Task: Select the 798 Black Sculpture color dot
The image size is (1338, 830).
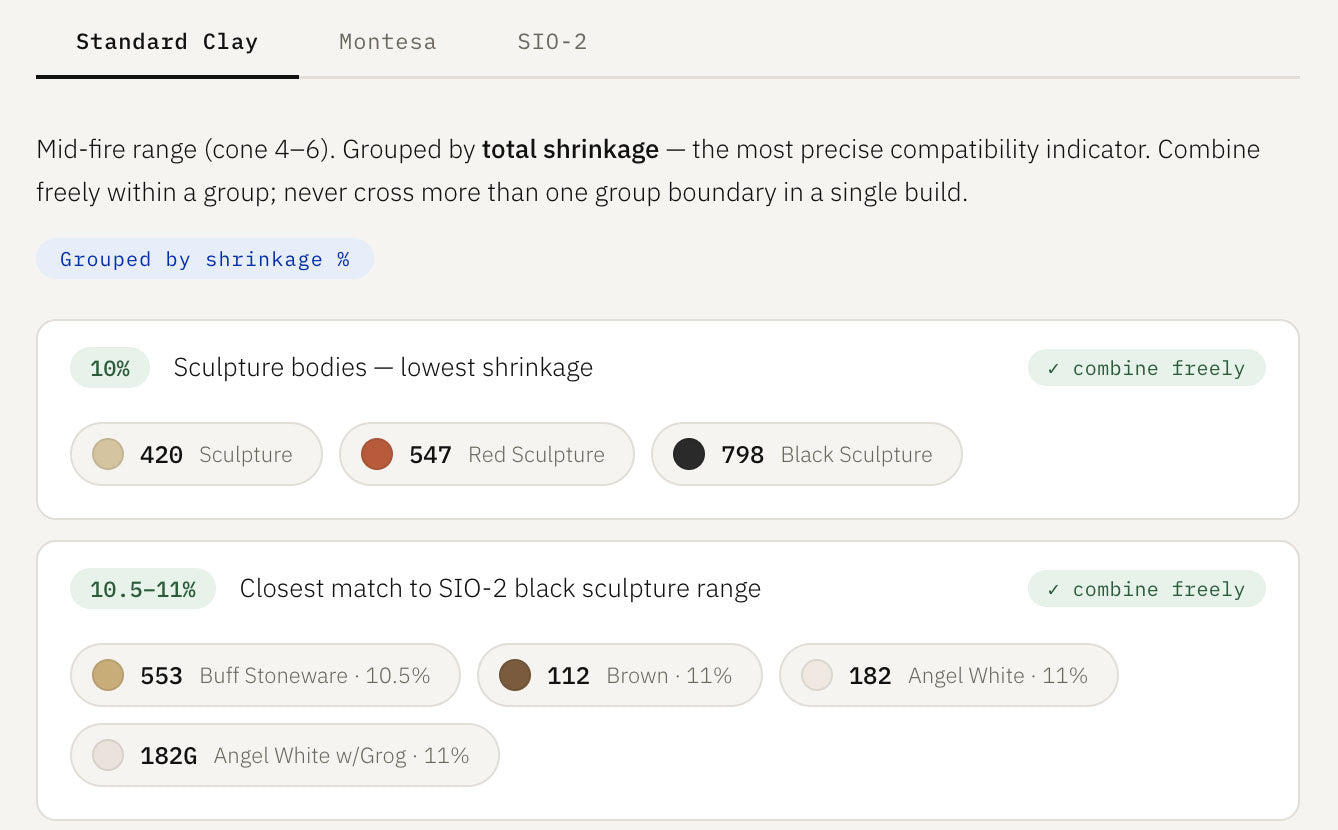Action: coord(688,454)
